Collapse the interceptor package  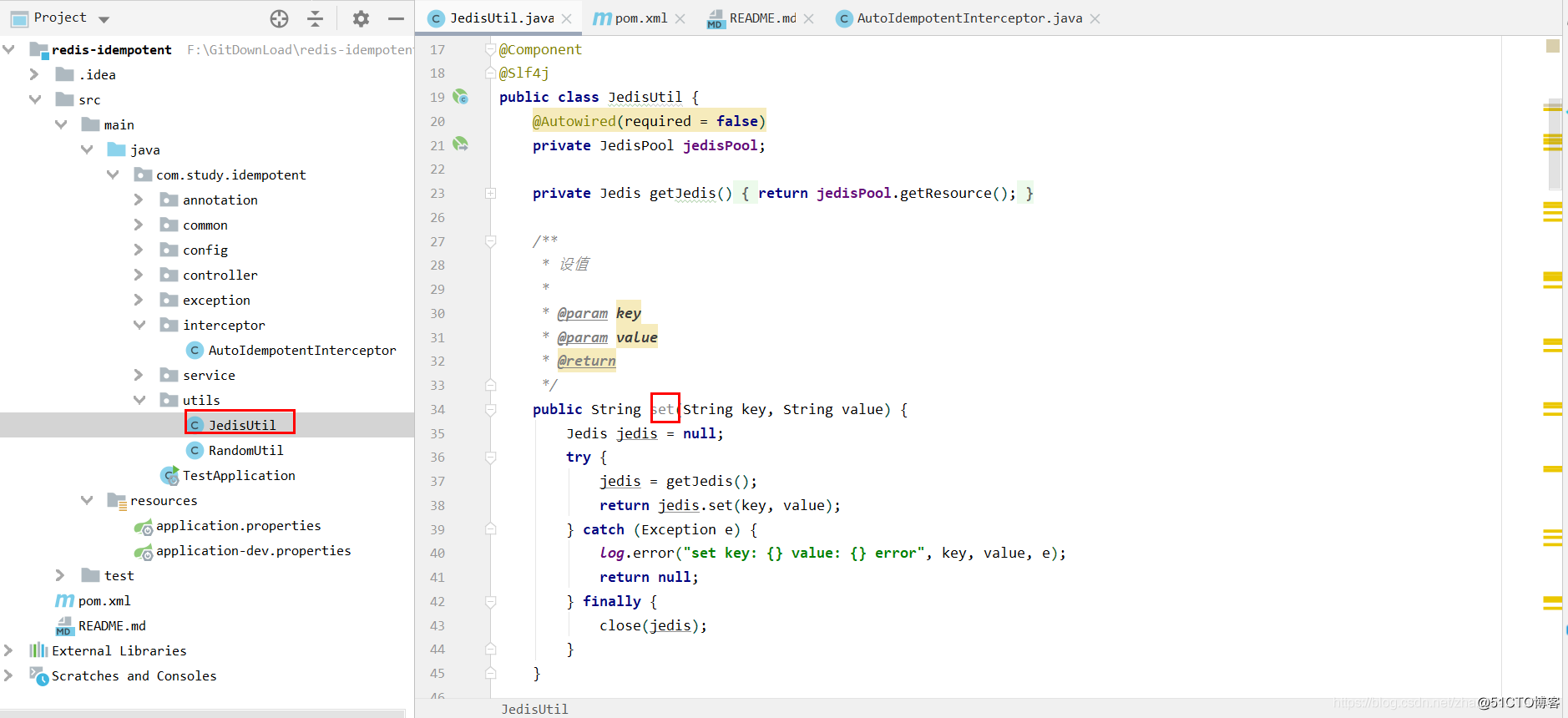point(139,325)
